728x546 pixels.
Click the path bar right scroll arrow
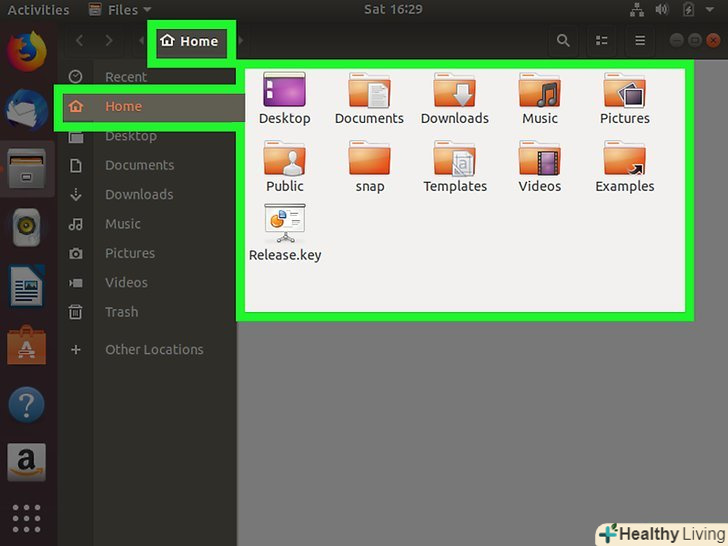[240, 41]
